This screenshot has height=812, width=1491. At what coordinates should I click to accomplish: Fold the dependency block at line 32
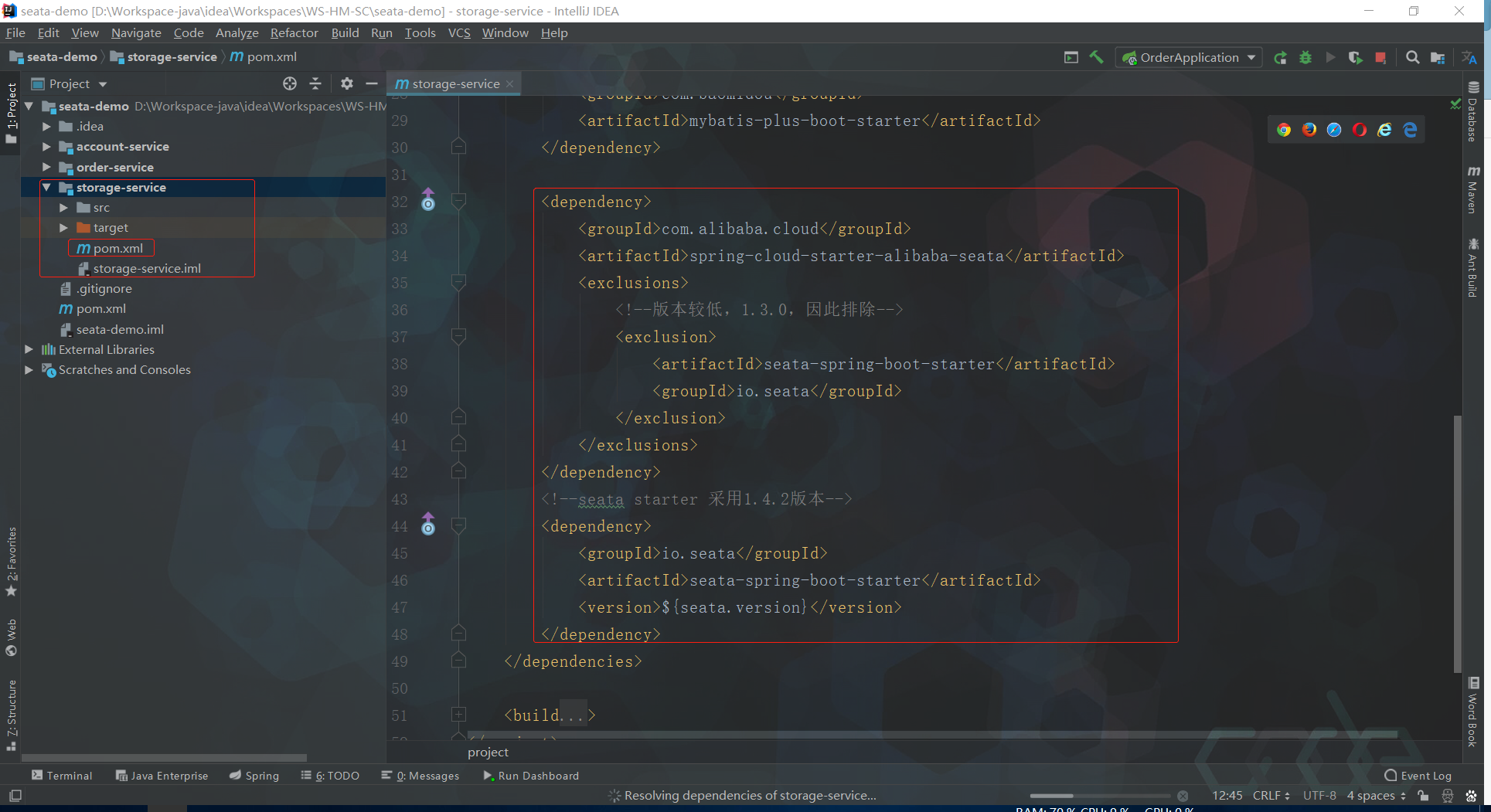click(458, 201)
